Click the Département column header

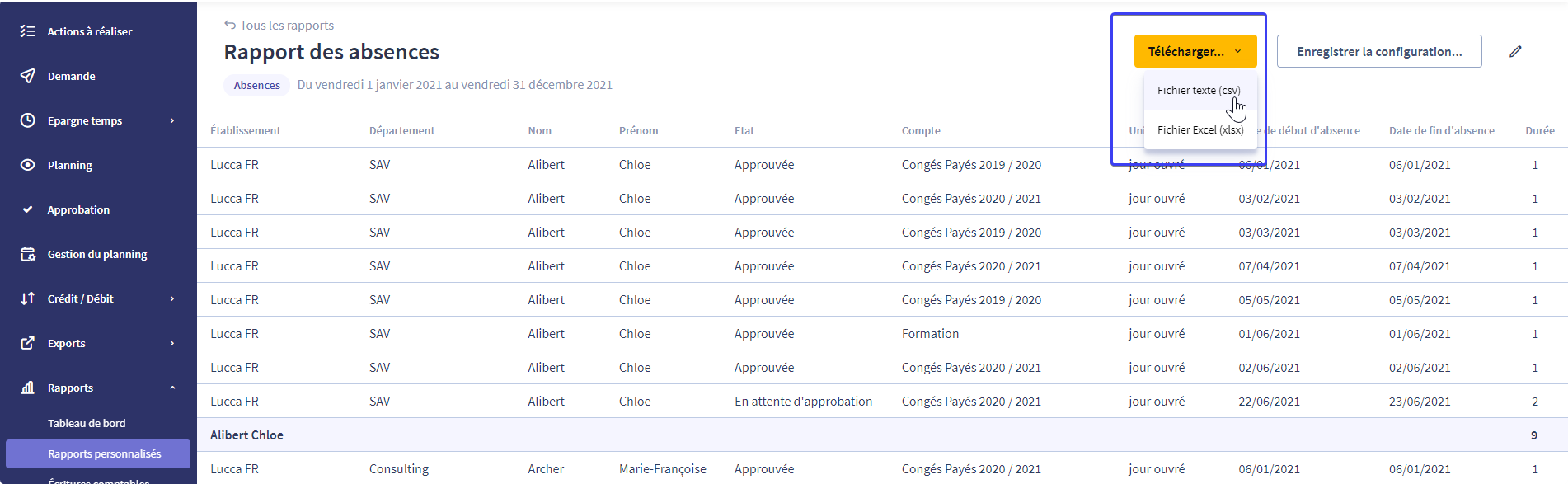click(401, 130)
